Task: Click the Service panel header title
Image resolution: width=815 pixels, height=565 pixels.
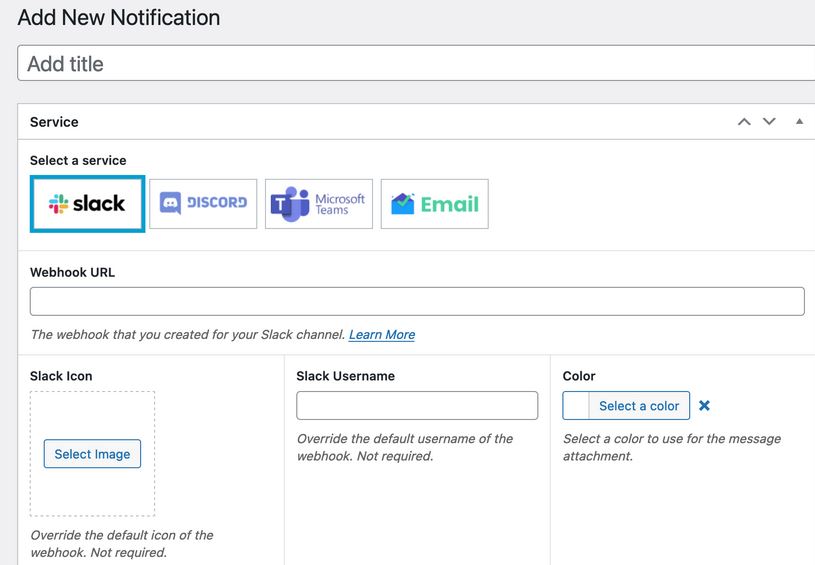Action: pos(54,122)
